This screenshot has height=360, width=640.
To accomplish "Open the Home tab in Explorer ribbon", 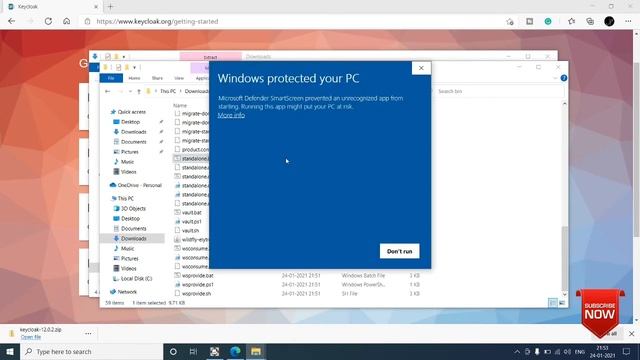I will (x=134, y=78).
